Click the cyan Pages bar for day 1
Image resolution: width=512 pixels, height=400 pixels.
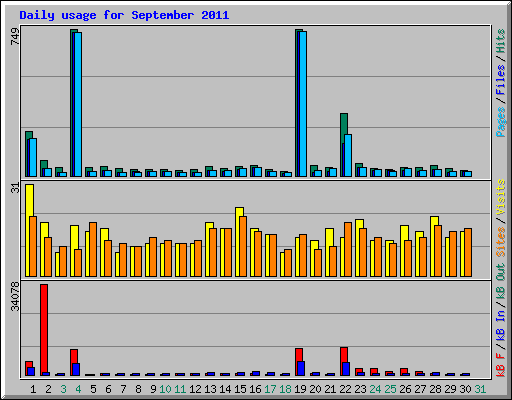click(x=33, y=157)
